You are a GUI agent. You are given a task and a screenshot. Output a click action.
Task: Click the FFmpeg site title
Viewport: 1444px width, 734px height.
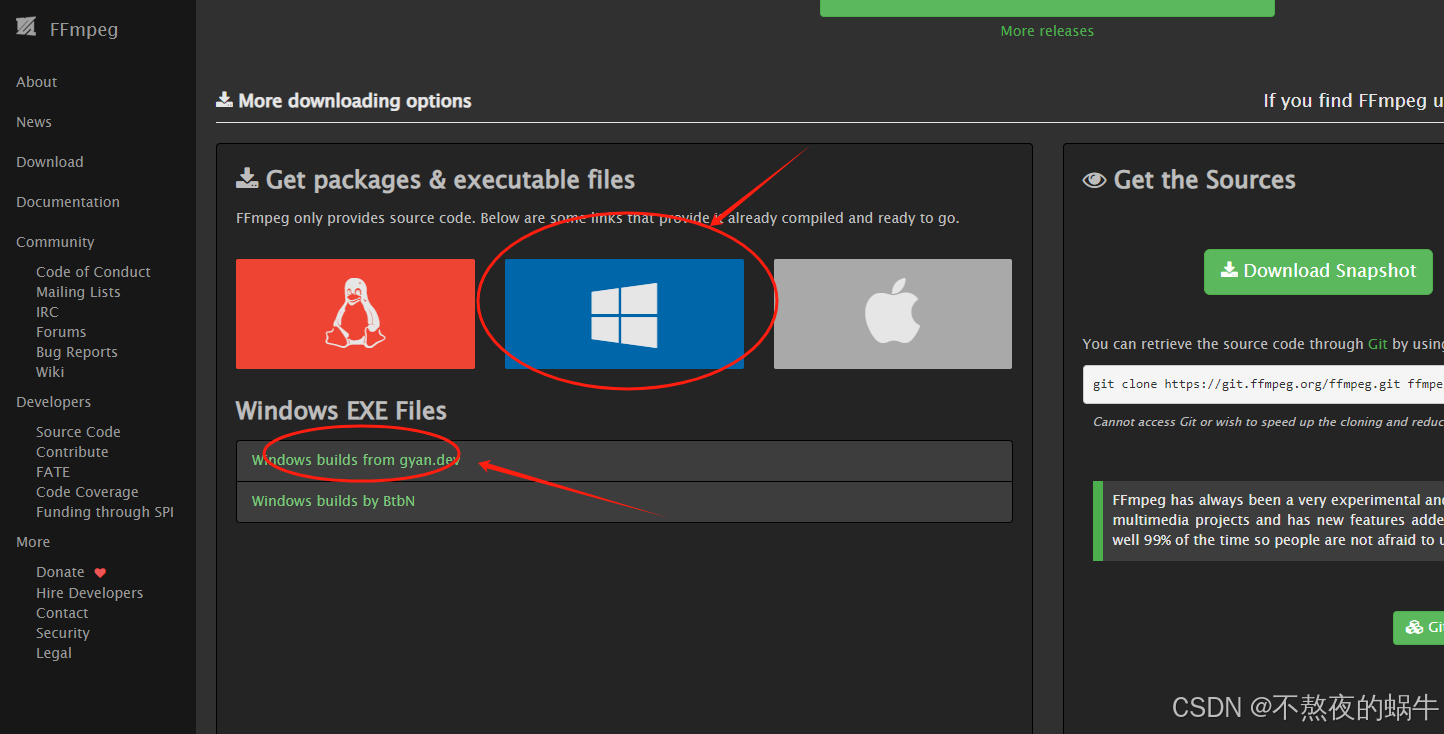tap(84, 29)
